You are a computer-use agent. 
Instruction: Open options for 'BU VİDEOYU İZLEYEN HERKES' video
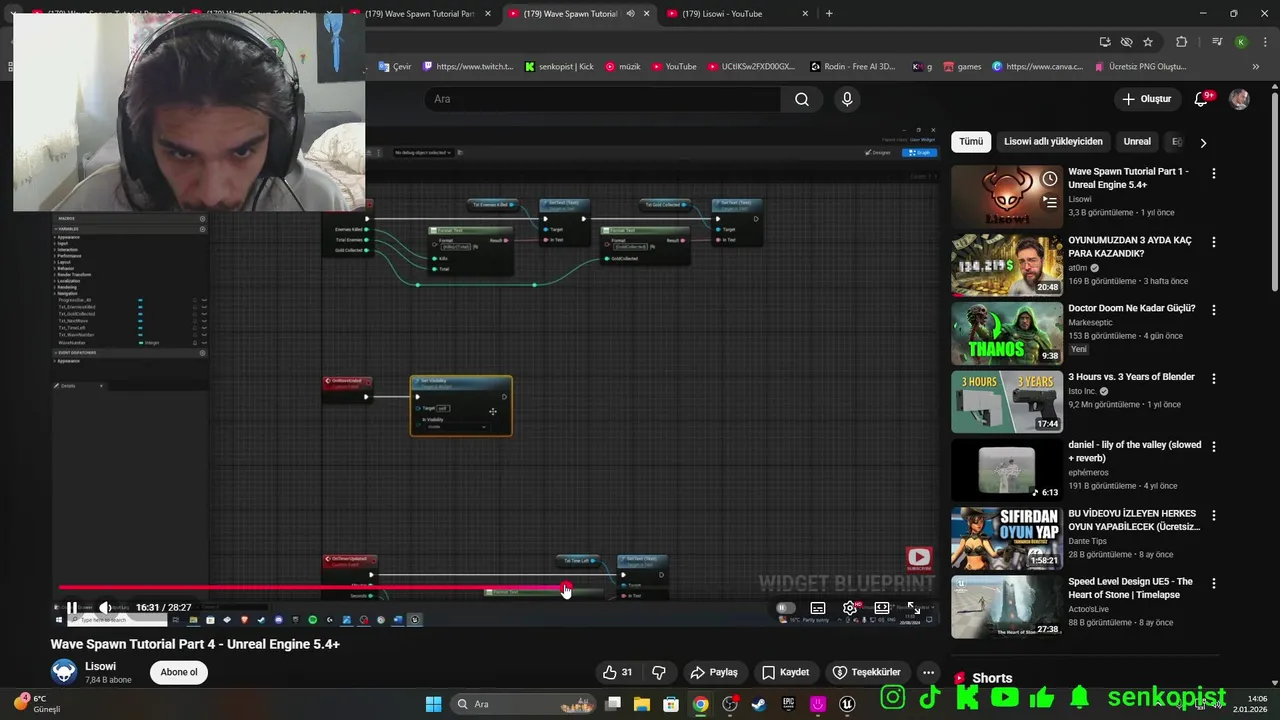[x=1214, y=516]
